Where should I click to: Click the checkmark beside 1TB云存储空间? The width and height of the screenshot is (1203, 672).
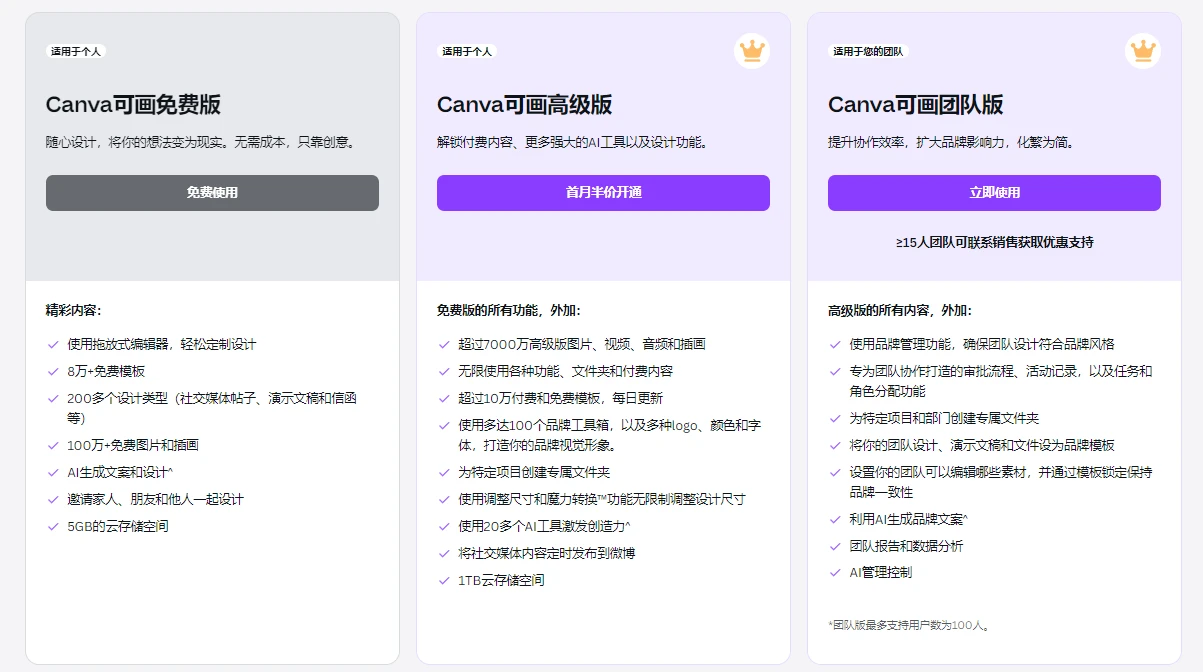point(444,580)
